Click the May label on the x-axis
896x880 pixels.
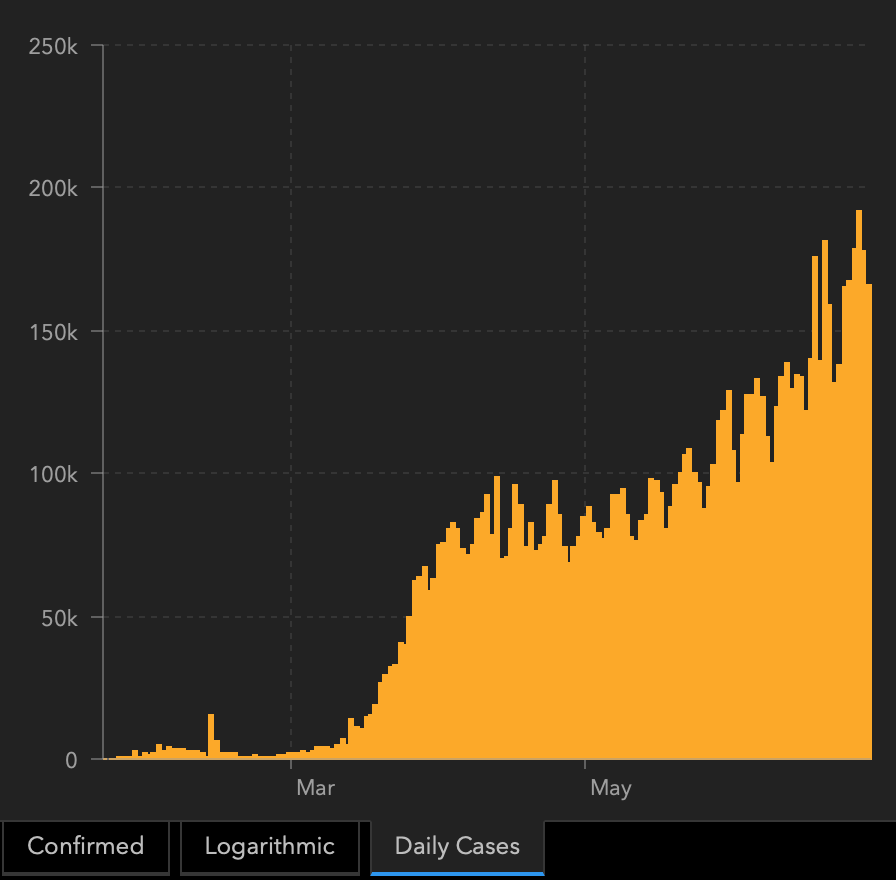(x=610, y=788)
